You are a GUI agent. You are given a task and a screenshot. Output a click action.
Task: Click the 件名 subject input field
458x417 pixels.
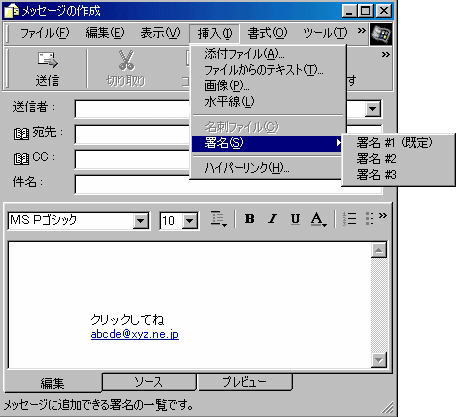(228, 184)
